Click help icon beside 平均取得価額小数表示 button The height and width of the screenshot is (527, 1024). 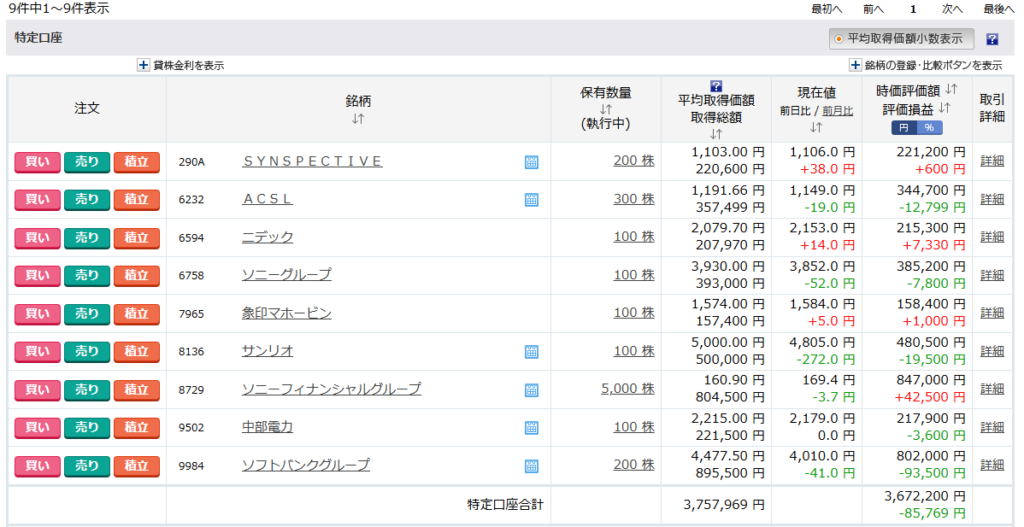pyautogui.click(x=992, y=40)
